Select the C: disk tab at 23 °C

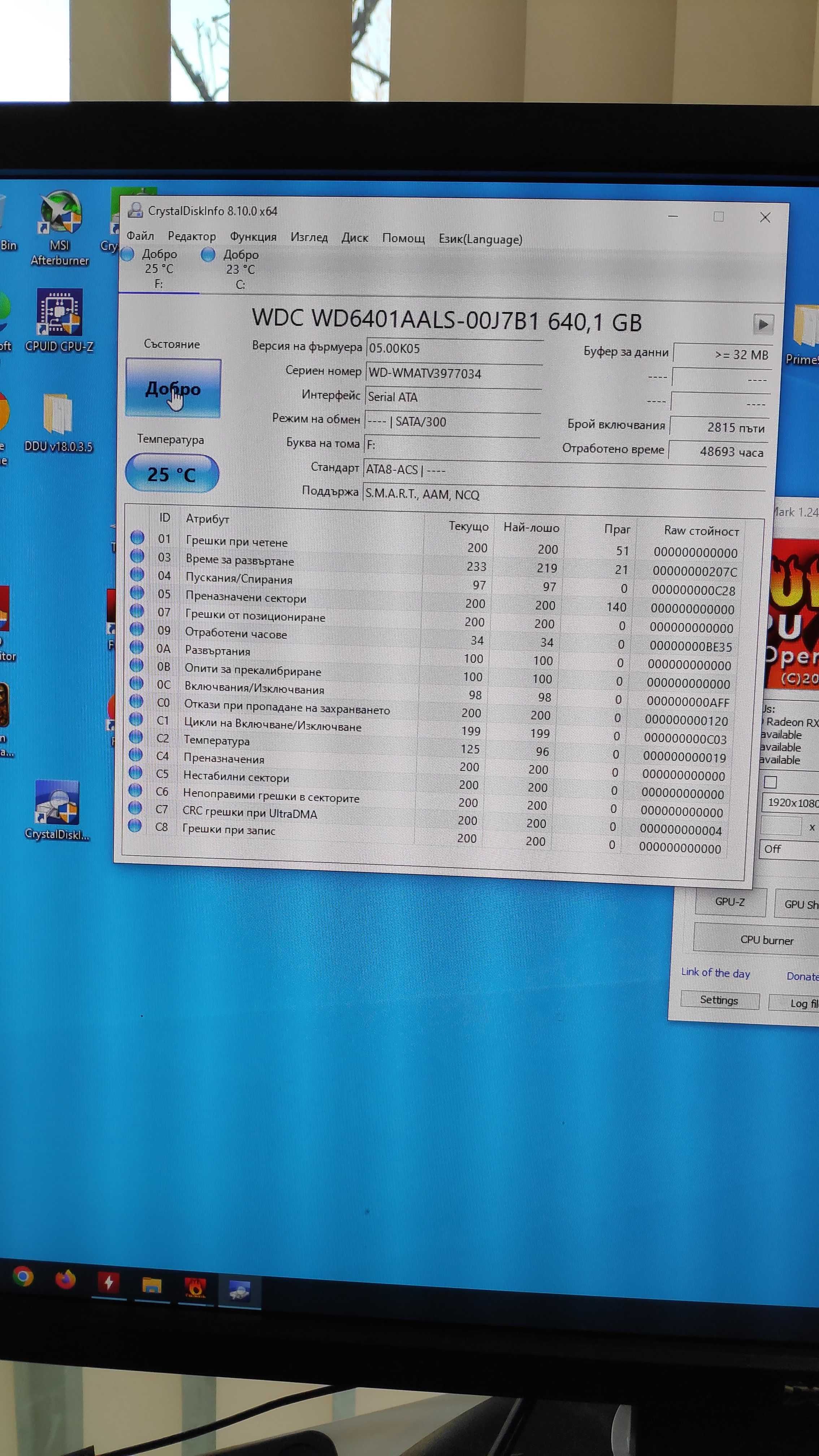pos(240,270)
